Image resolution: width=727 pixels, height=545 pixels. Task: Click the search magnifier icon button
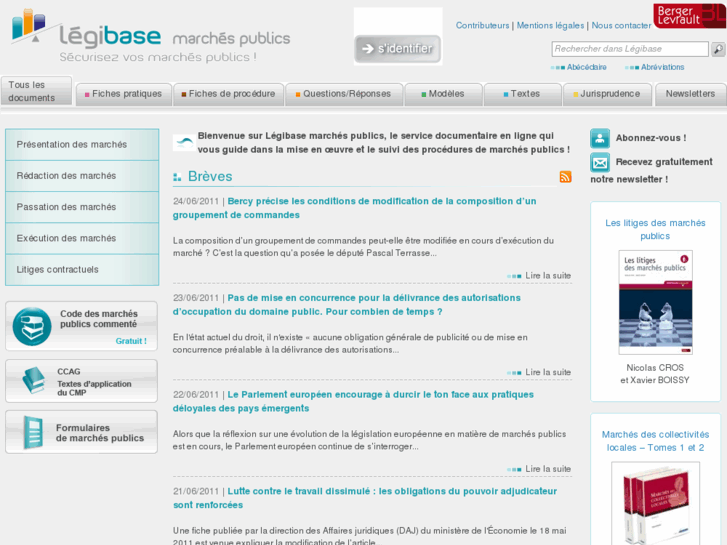pos(718,49)
